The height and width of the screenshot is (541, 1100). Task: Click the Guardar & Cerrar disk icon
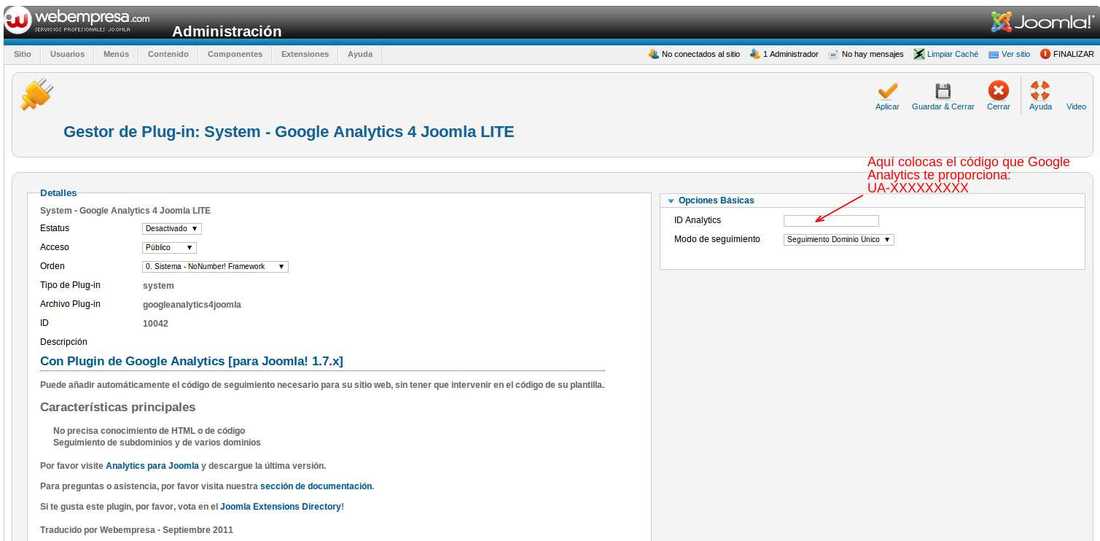(943, 91)
